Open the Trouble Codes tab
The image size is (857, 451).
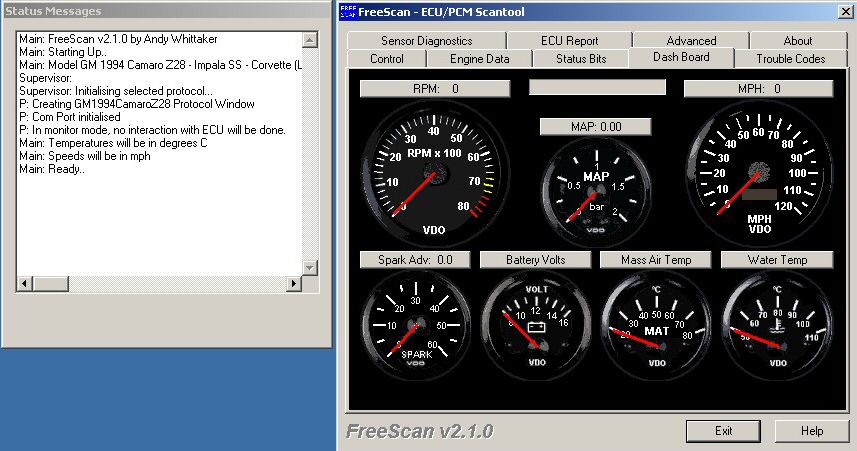coord(790,58)
